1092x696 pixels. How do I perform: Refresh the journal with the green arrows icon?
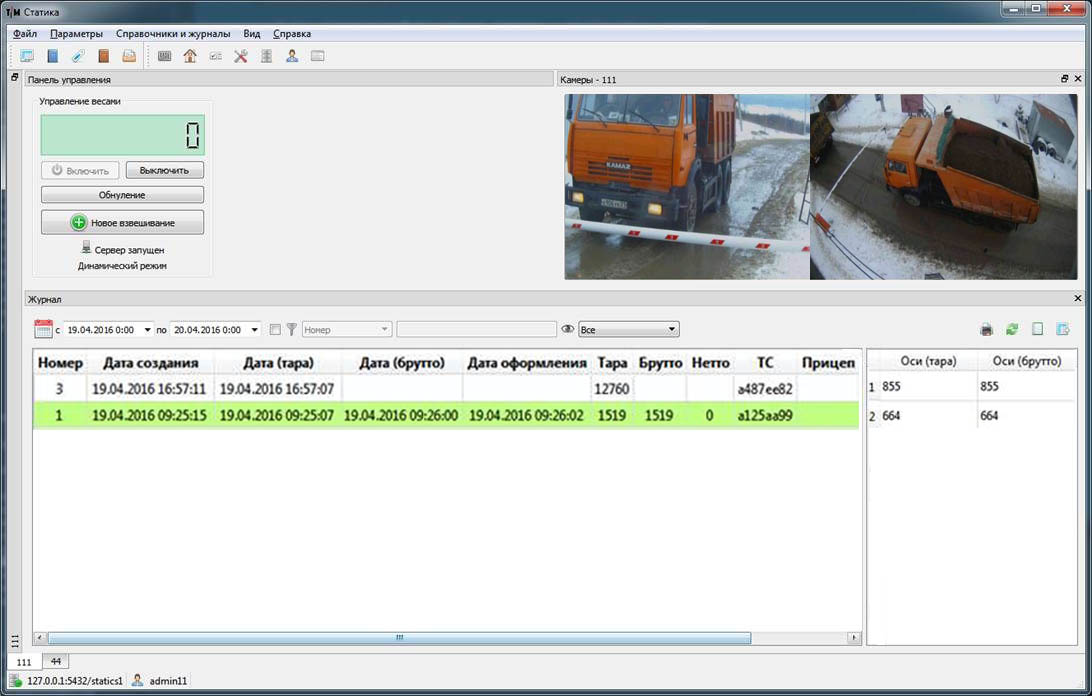coord(1012,329)
